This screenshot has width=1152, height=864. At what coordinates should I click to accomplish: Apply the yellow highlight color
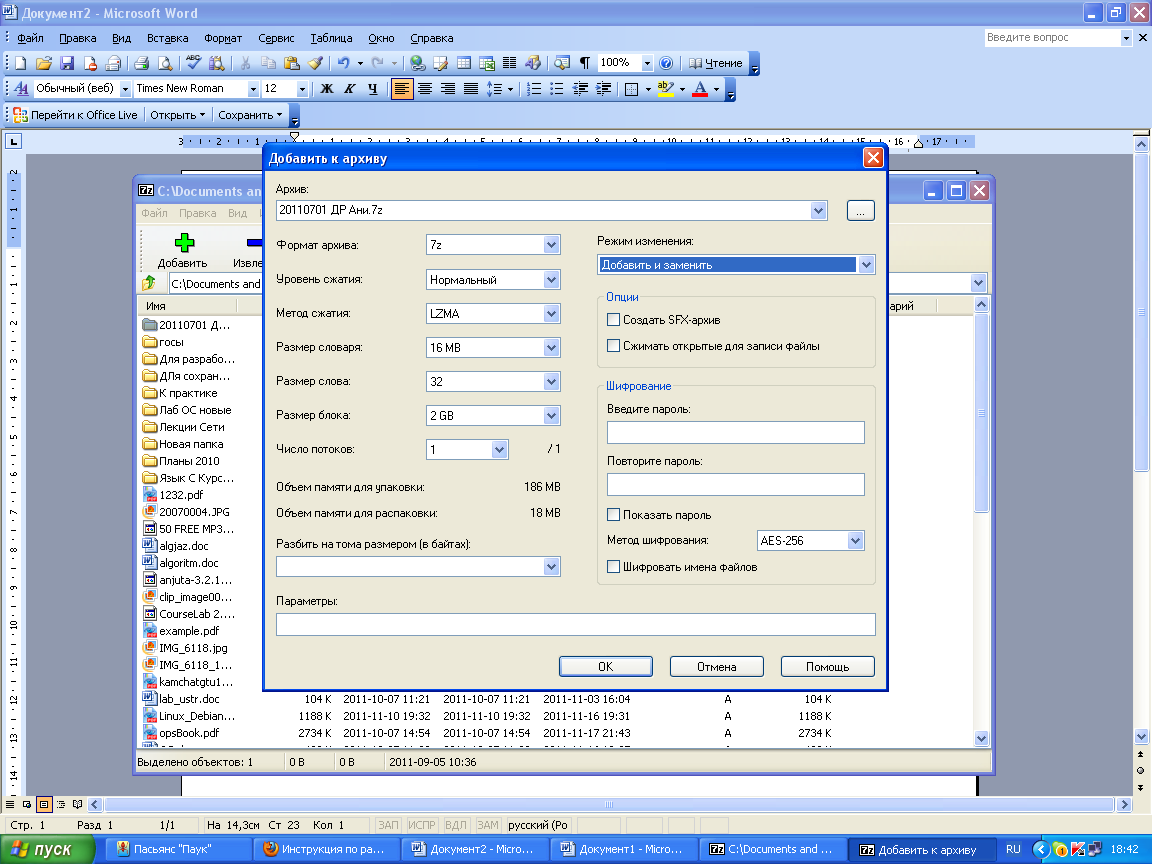[x=666, y=89]
